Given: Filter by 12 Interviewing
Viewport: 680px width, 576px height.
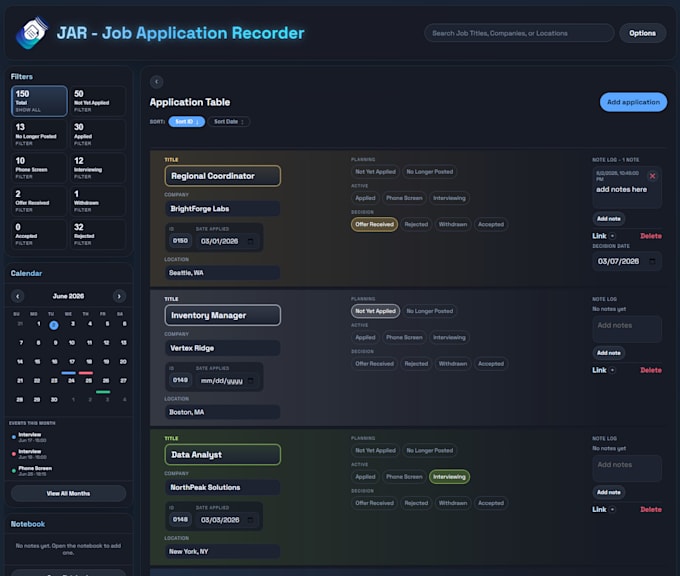Looking at the screenshot, I should 98,168.
